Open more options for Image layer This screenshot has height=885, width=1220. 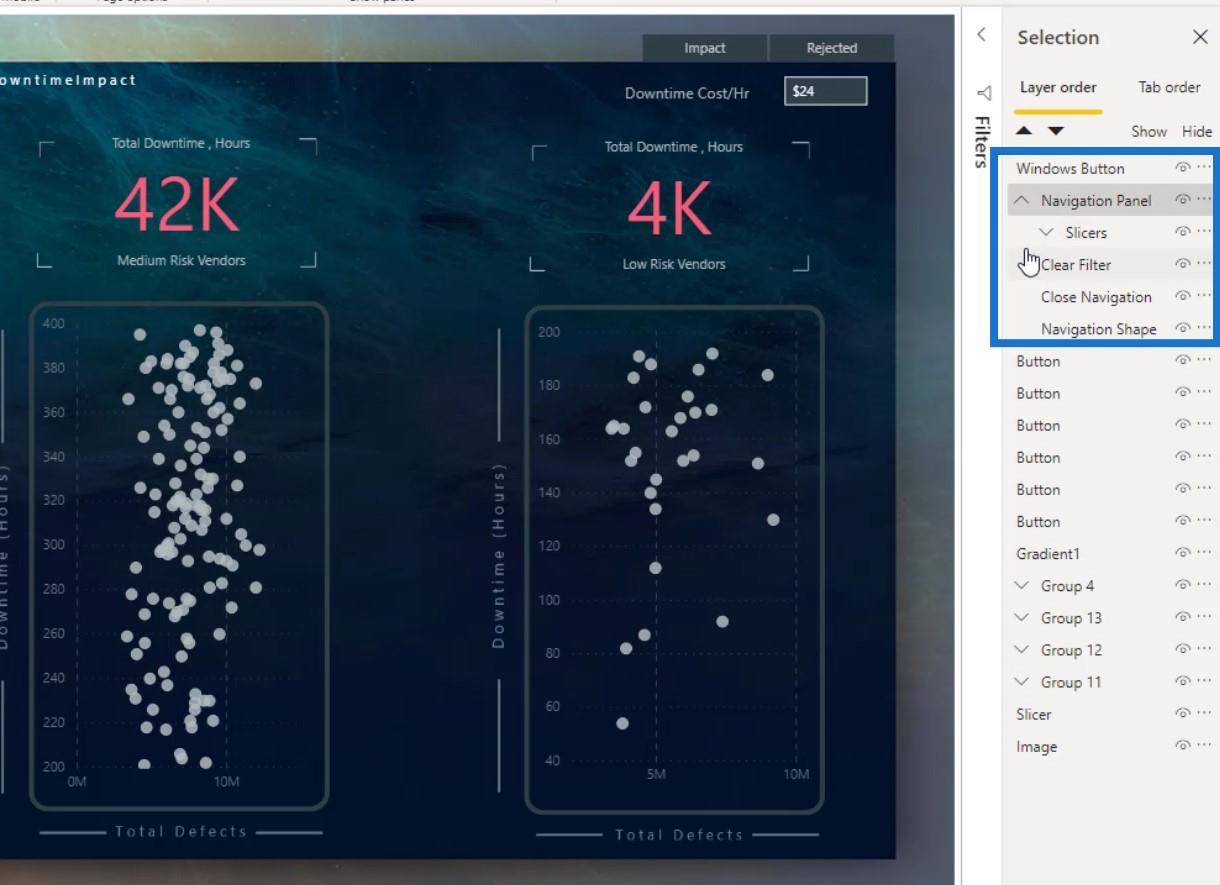pyautogui.click(x=1204, y=746)
